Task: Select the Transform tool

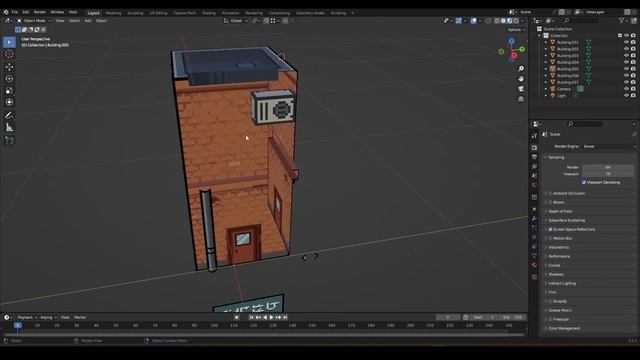Action: (x=9, y=102)
